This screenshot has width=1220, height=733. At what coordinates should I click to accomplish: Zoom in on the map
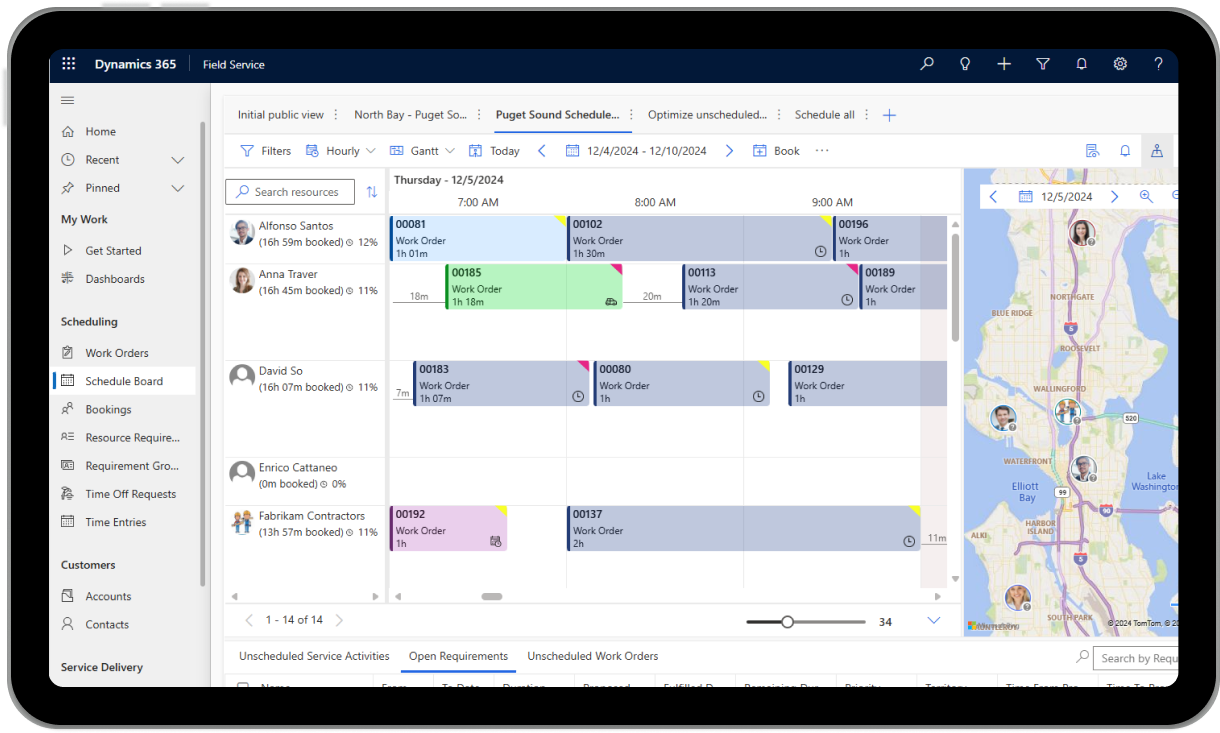[x=1146, y=197]
